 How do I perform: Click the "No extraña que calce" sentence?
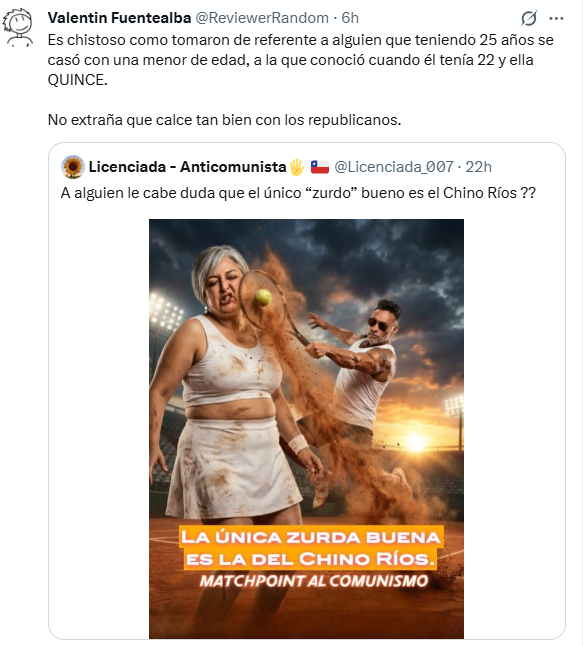pyautogui.click(x=225, y=120)
